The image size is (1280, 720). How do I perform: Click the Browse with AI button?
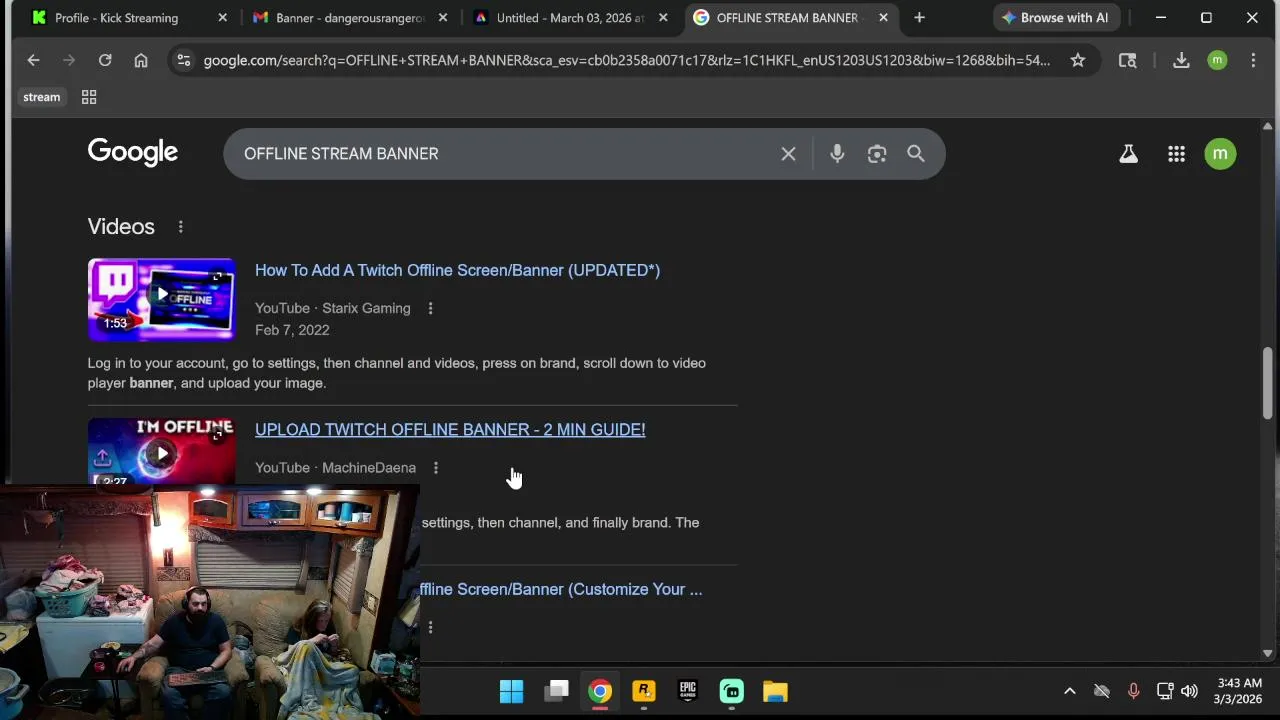point(1055,18)
